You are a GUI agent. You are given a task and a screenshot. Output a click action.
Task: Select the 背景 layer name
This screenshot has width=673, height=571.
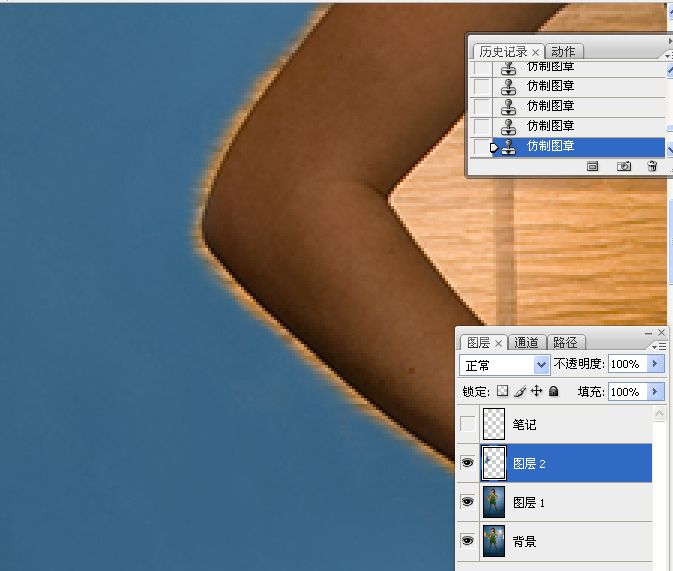tap(524, 541)
